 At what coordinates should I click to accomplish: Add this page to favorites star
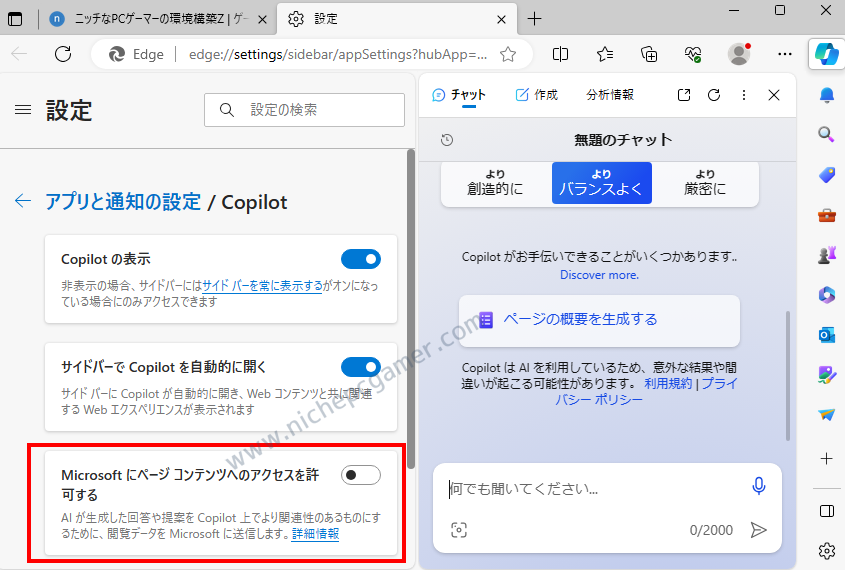(x=508, y=54)
